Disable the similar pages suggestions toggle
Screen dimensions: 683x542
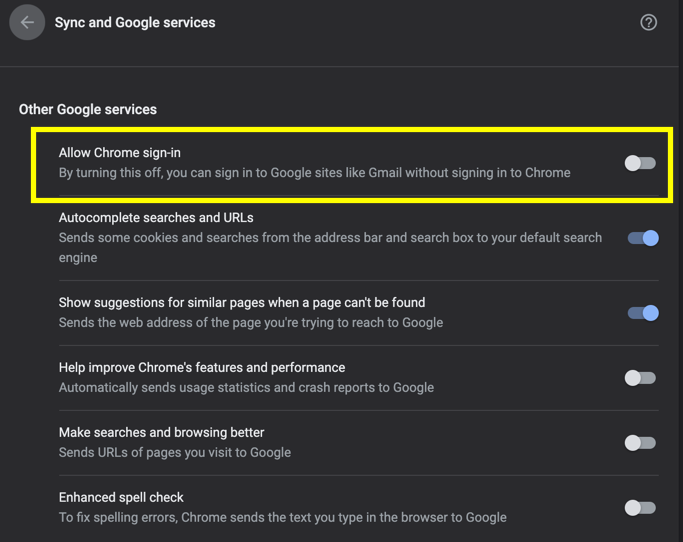[x=642, y=313]
